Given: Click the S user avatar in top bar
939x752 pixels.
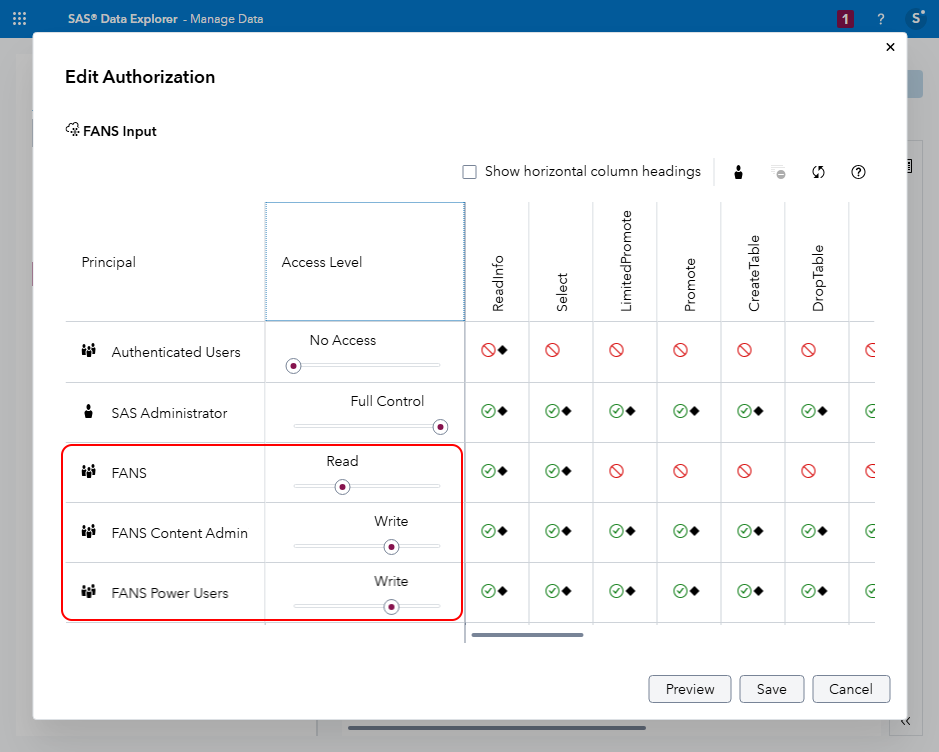Looking at the screenshot, I should pos(916,18).
